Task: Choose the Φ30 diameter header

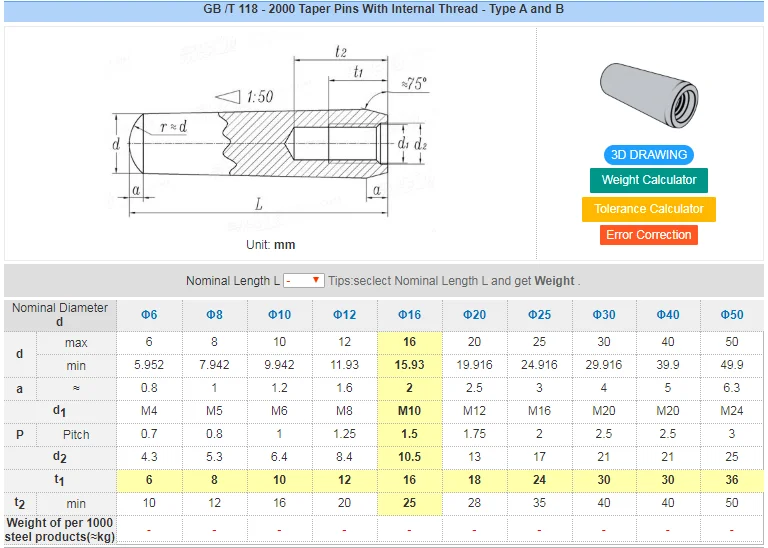Action: tap(603, 315)
